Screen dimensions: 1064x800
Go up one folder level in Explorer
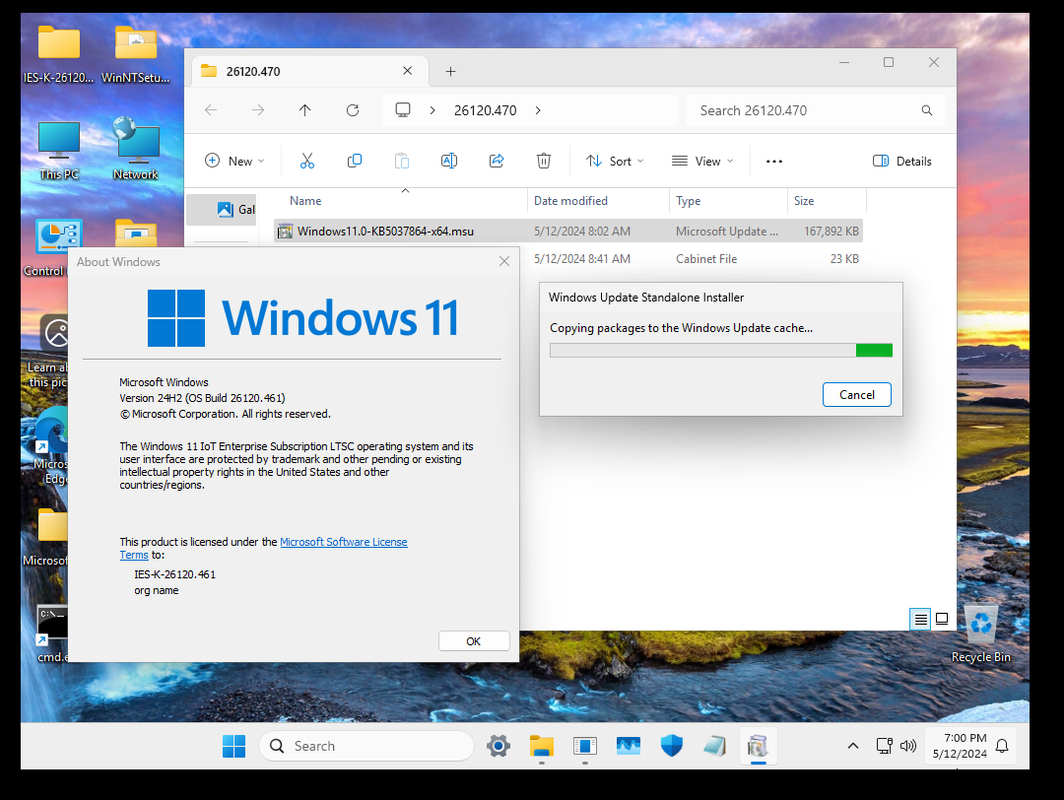(305, 110)
